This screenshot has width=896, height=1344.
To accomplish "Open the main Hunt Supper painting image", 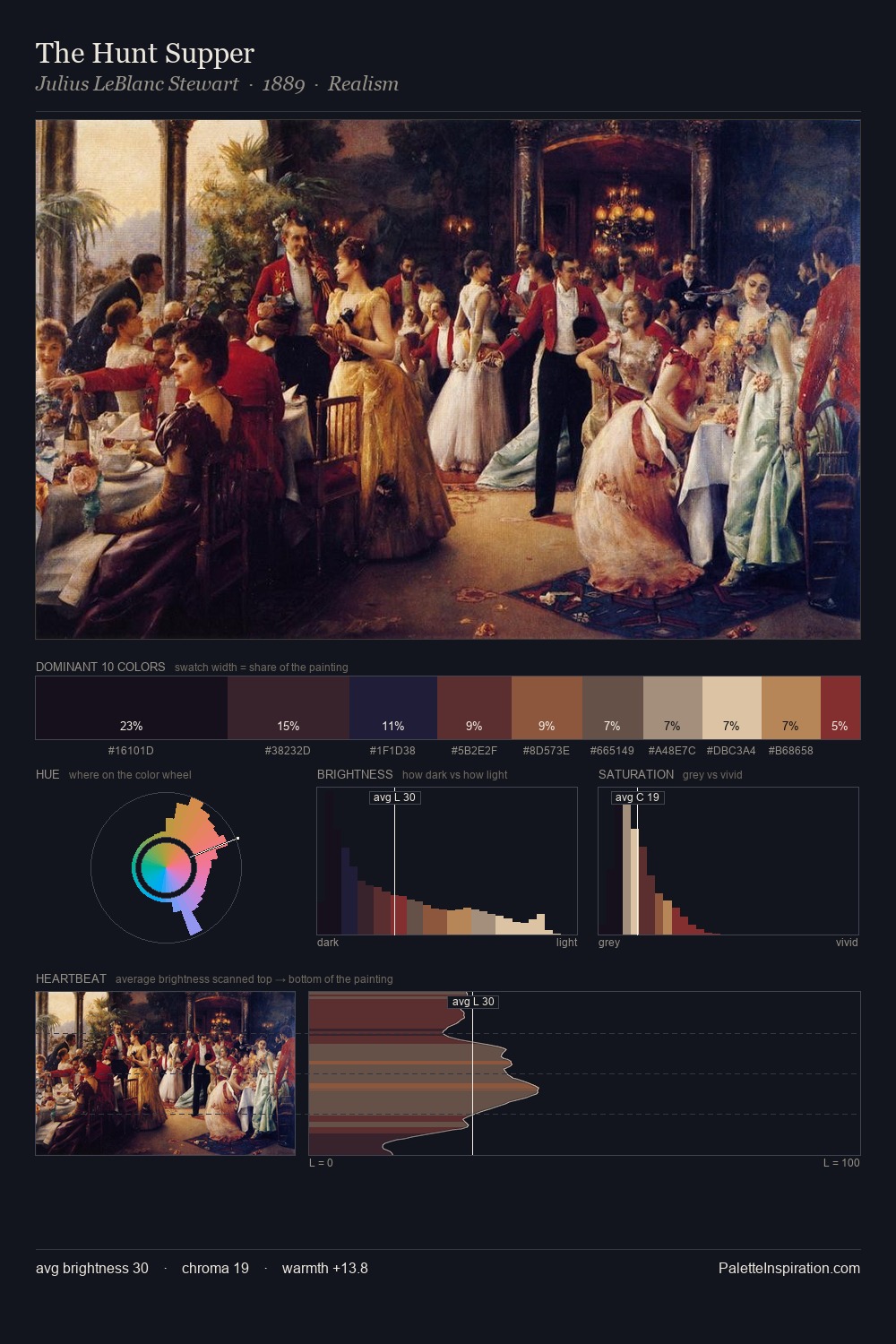I will (448, 379).
